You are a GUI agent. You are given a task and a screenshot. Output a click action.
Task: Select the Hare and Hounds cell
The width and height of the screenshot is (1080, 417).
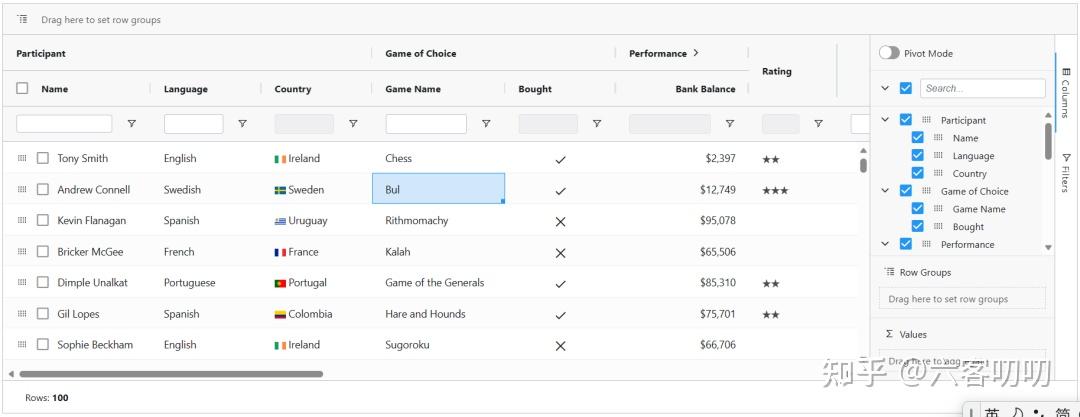click(x=438, y=314)
